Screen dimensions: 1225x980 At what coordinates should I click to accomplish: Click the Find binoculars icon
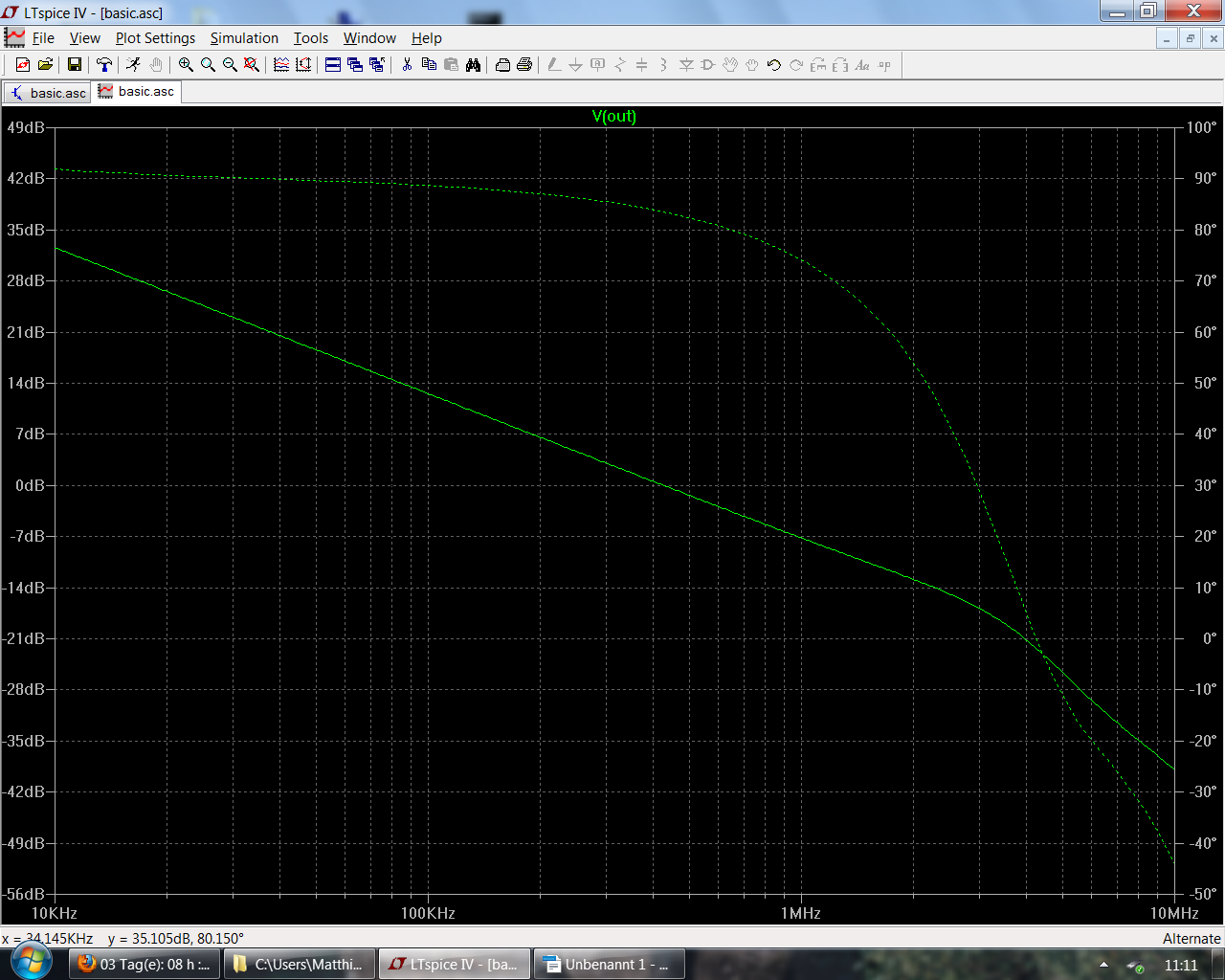pyautogui.click(x=473, y=65)
